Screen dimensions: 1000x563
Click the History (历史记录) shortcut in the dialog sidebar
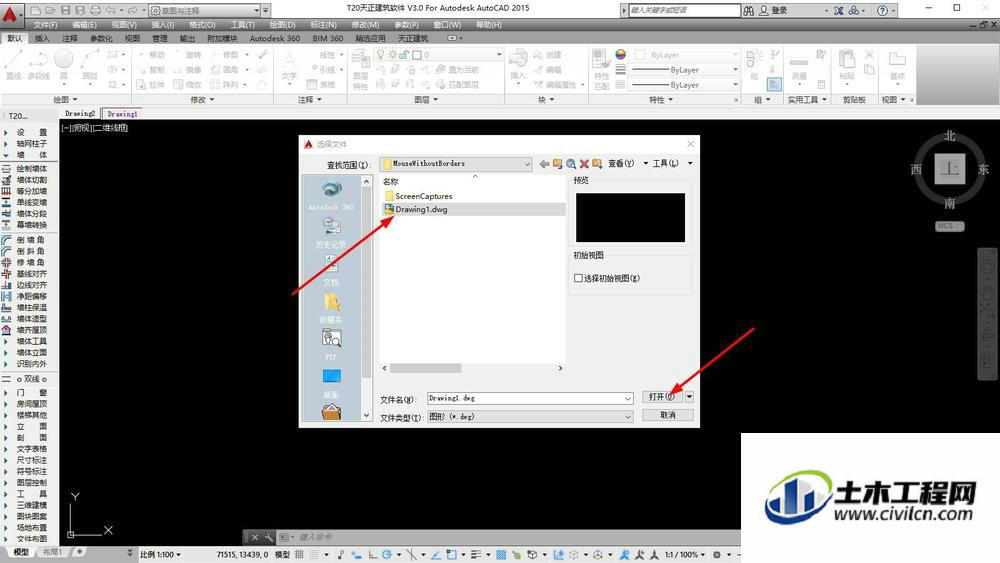331,233
